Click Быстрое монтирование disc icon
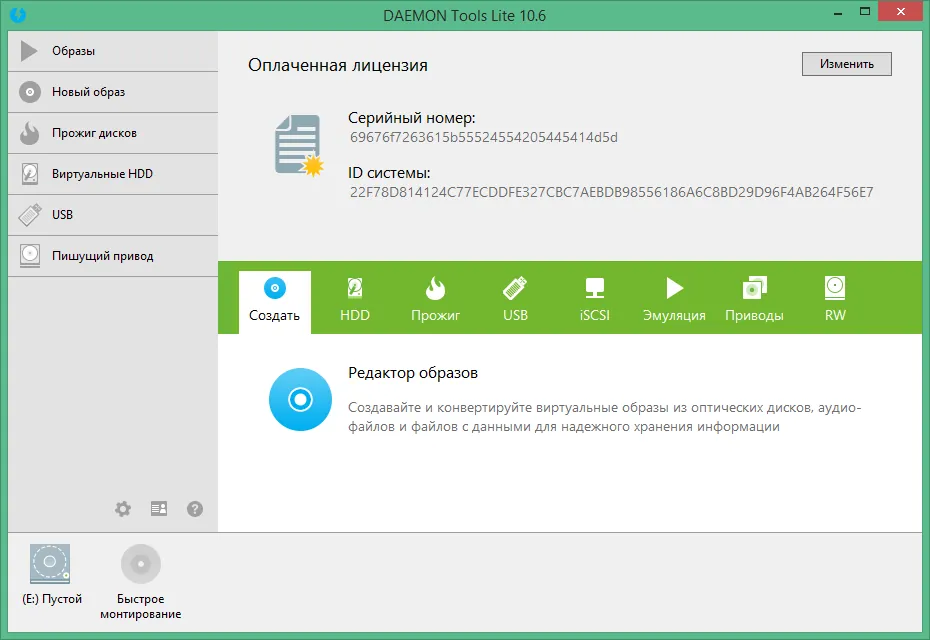 (141, 563)
